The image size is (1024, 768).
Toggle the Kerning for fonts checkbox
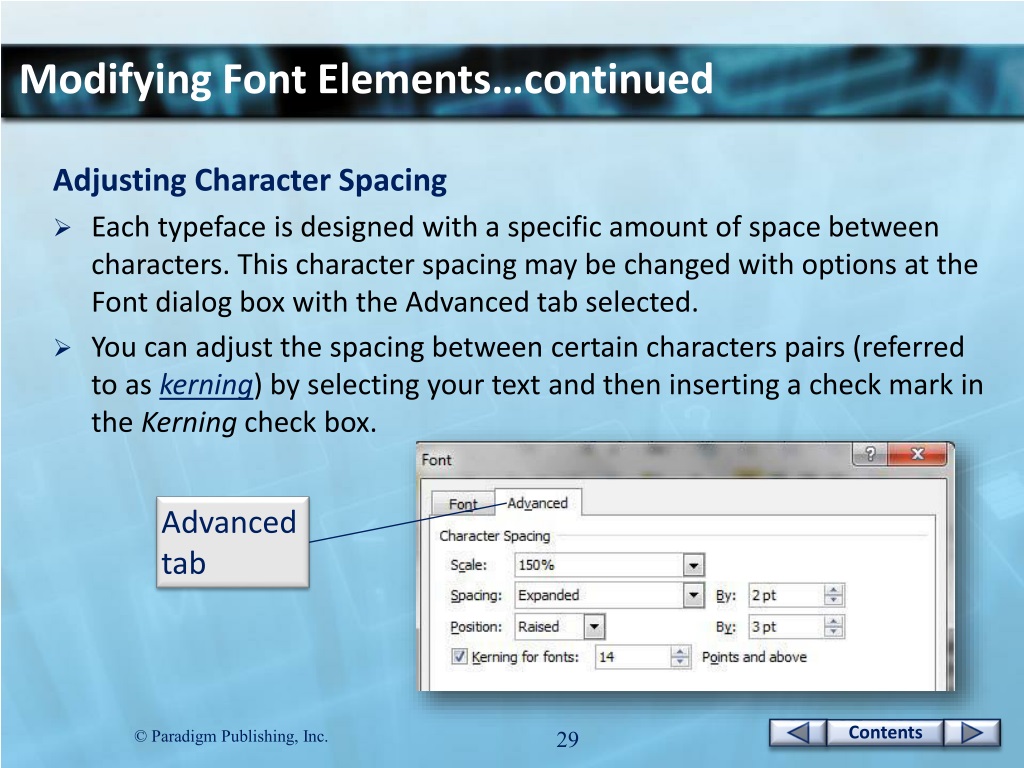(459, 657)
